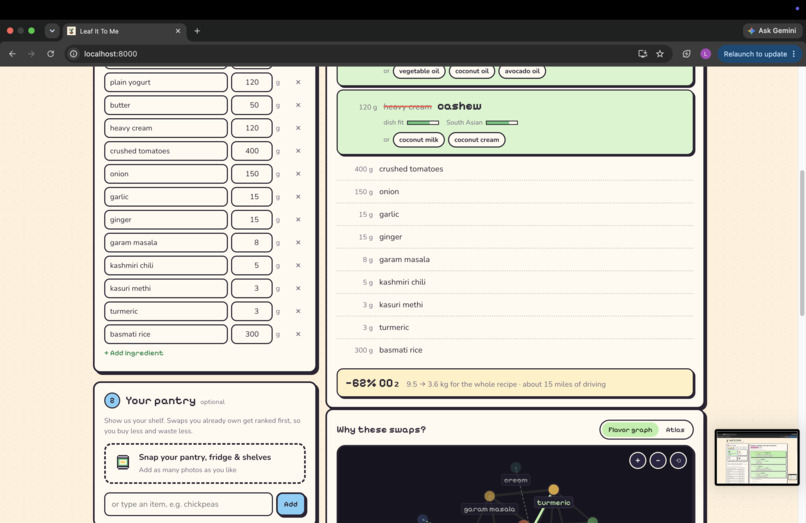Remove the plain yogurt ingredient row

coord(298,82)
